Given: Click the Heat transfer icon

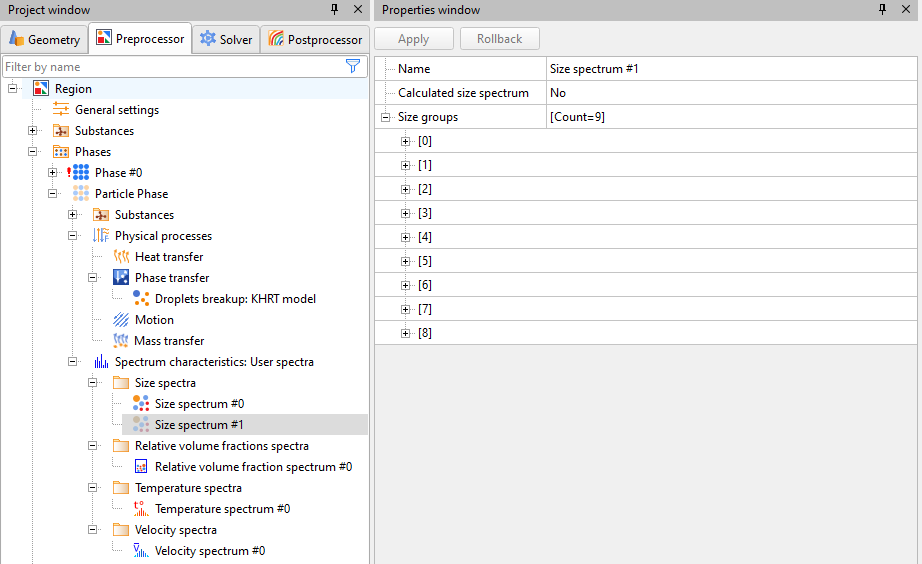Looking at the screenshot, I should [121, 257].
